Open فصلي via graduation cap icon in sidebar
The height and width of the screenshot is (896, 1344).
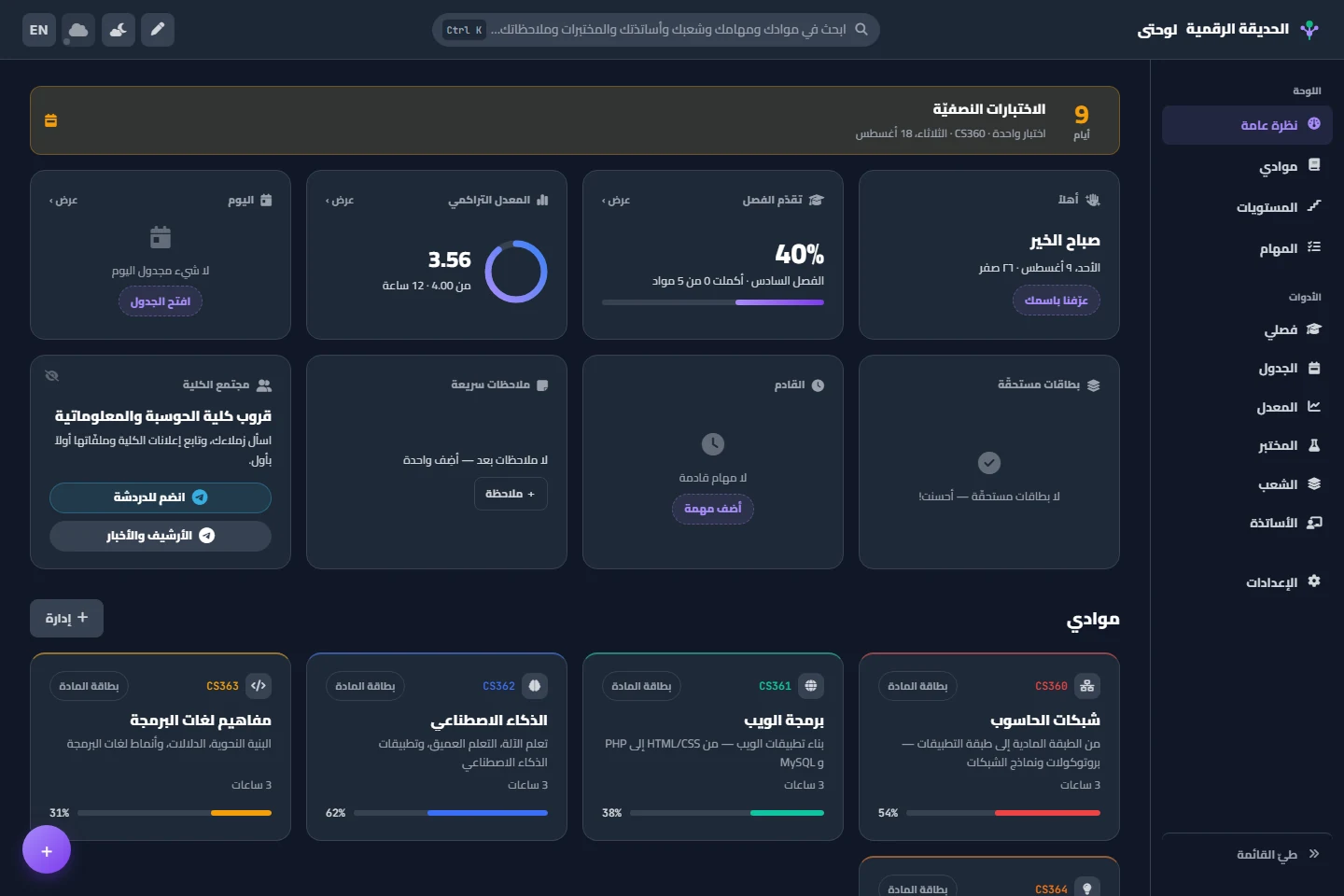pos(1314,329)
